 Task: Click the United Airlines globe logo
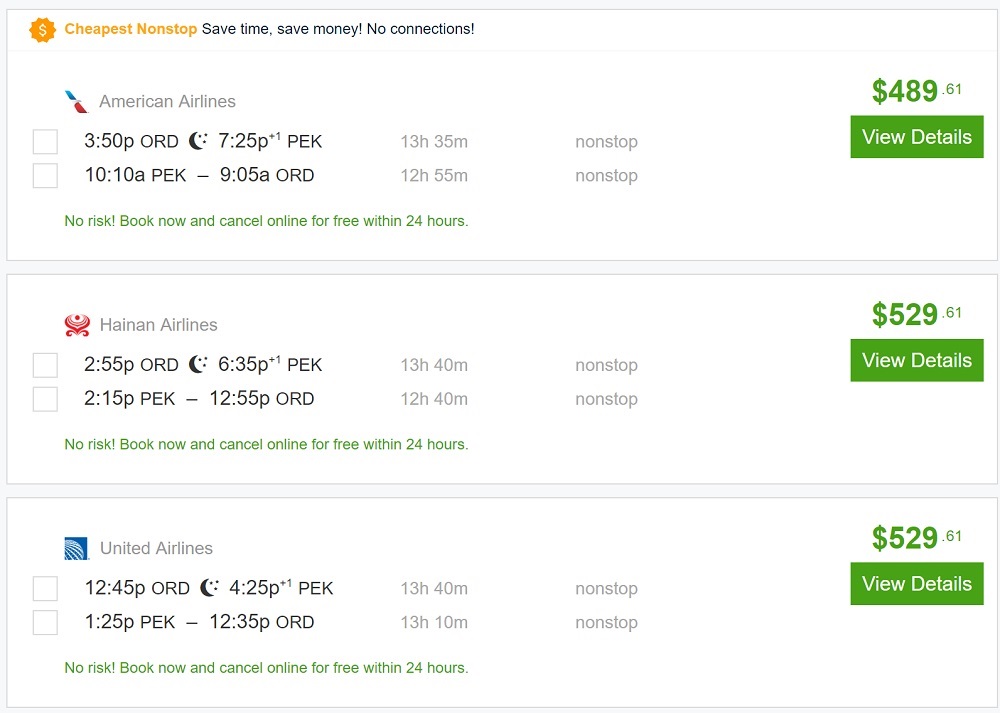click(77, 548)
